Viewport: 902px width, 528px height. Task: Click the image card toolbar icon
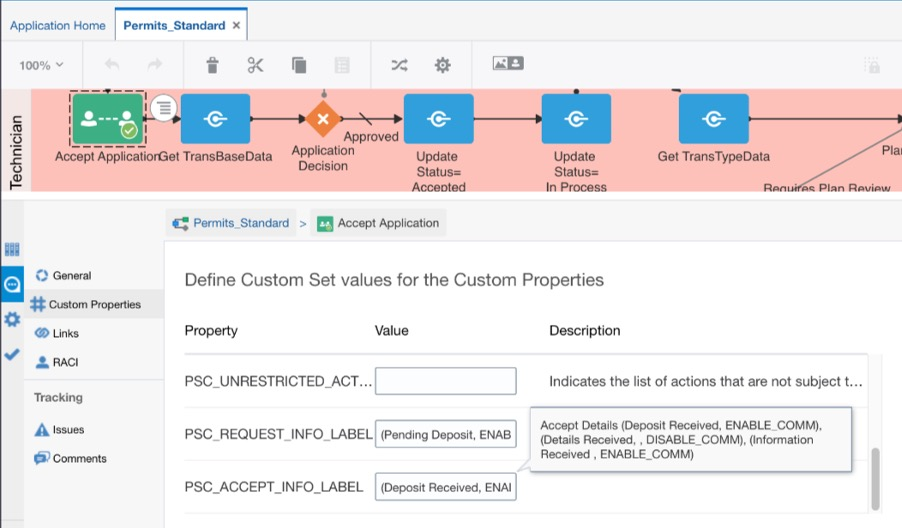[508, 63]
